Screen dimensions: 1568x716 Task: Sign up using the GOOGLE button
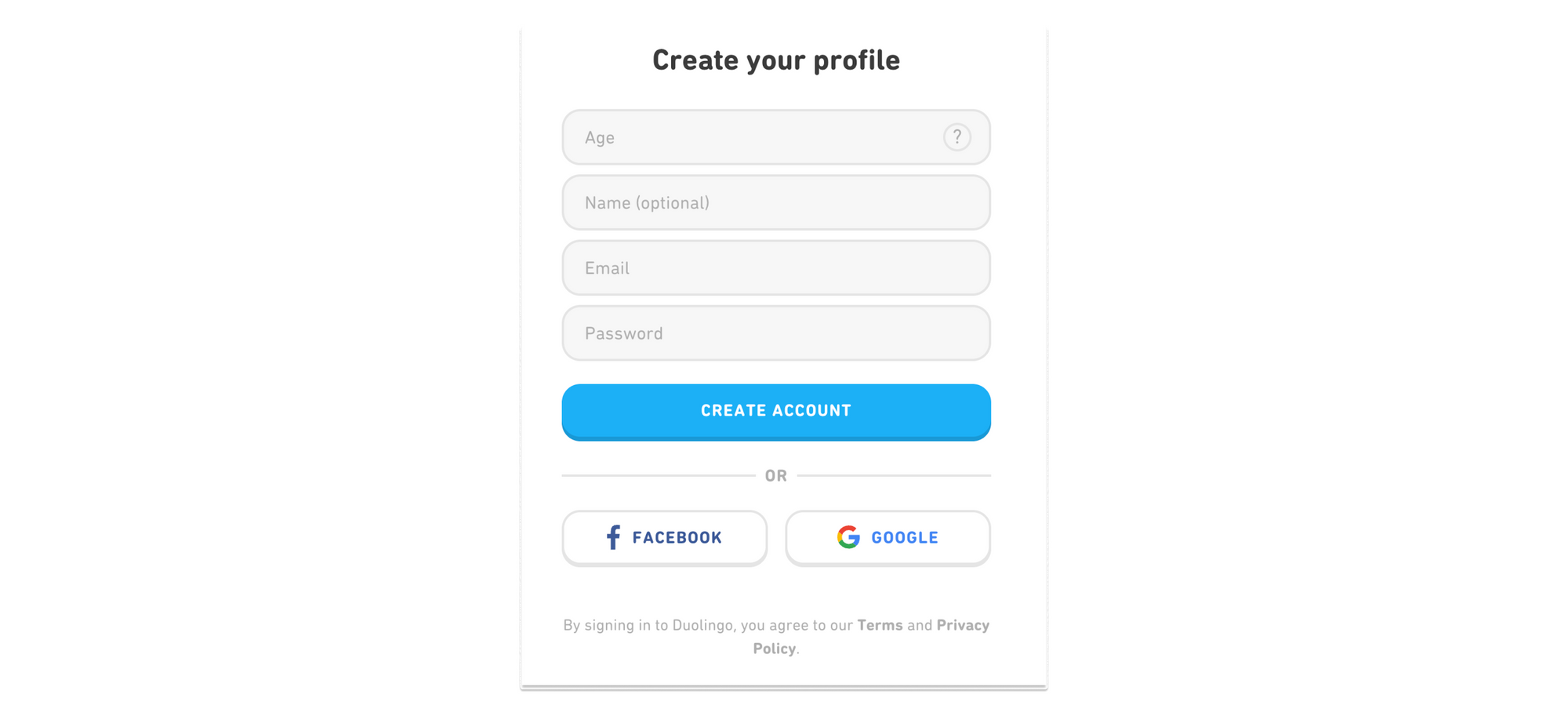pyautogui.click(x=887, y=537)
